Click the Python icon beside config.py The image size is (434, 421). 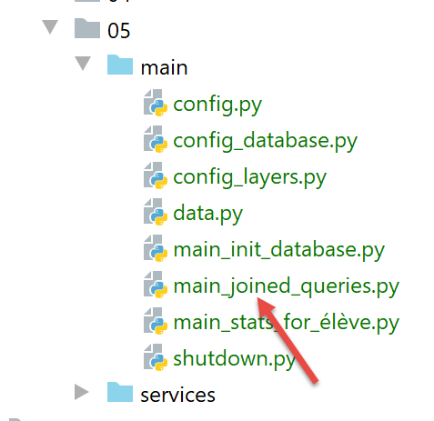[x=156, y=103]
